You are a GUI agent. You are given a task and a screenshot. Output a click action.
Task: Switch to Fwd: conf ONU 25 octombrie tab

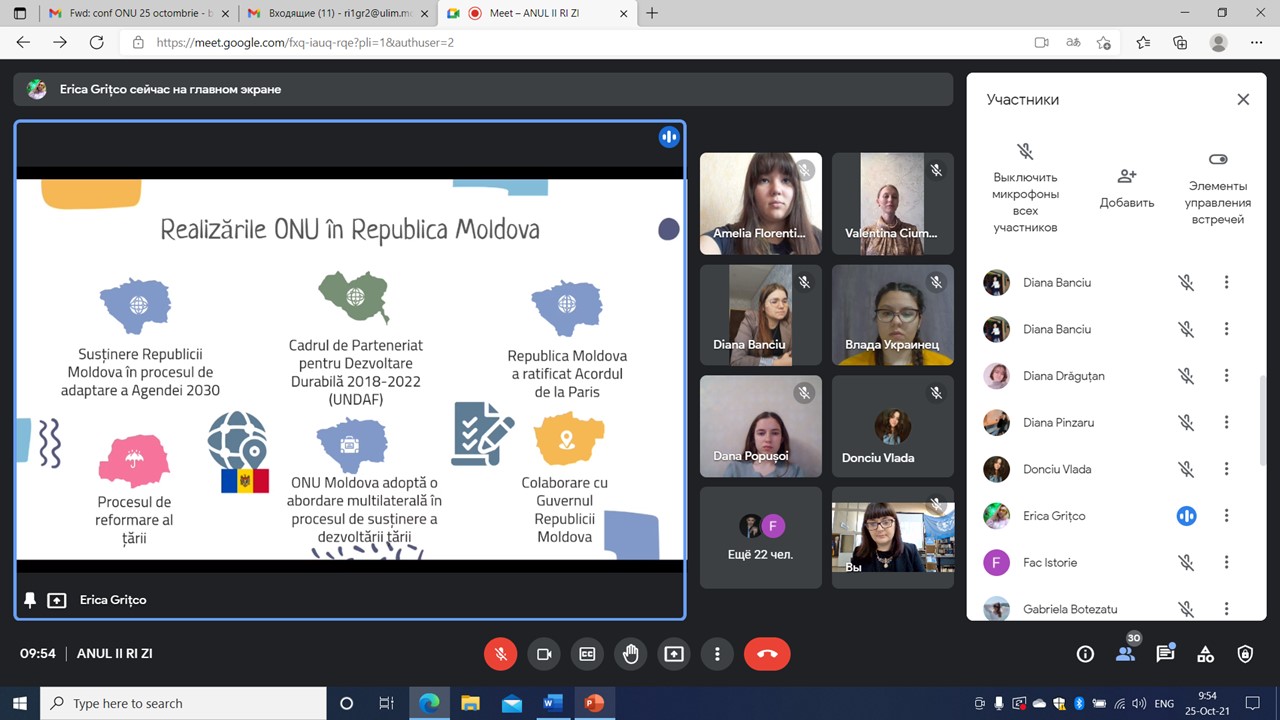[x=137, y=13]
